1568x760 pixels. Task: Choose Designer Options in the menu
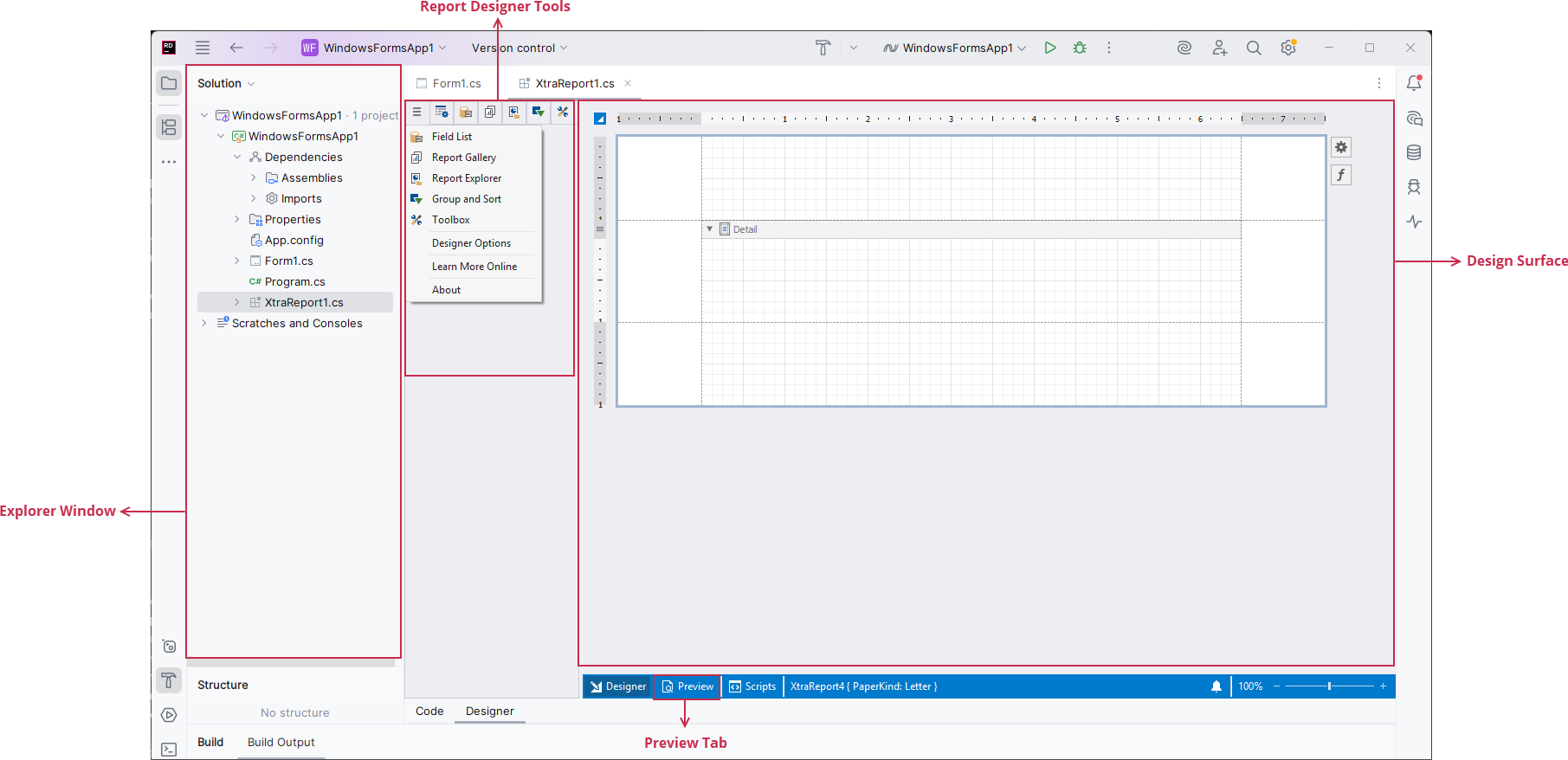(x=471, y=243)
